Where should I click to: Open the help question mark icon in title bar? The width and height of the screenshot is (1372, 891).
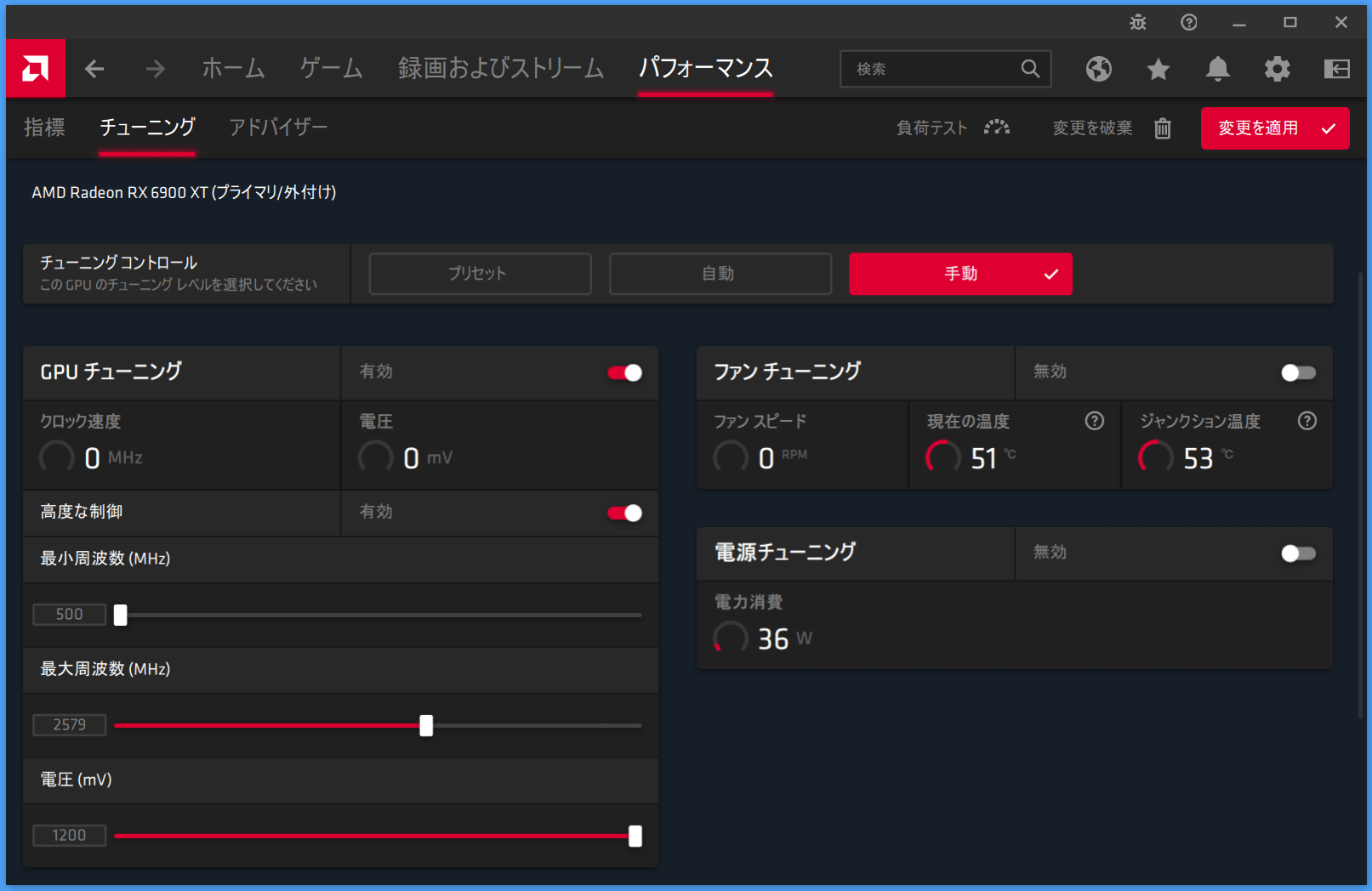[1189, 23]
